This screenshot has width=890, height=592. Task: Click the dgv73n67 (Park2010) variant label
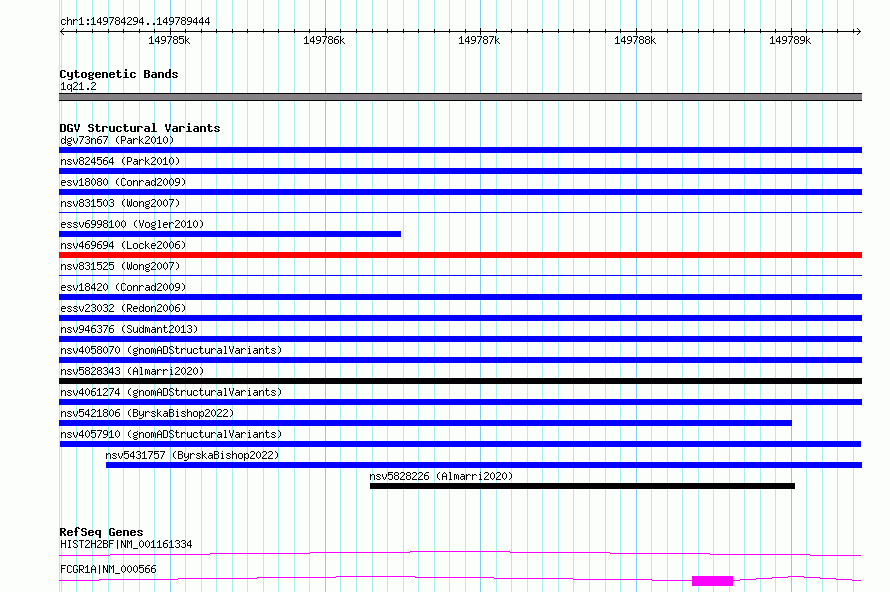coord(117,140)
